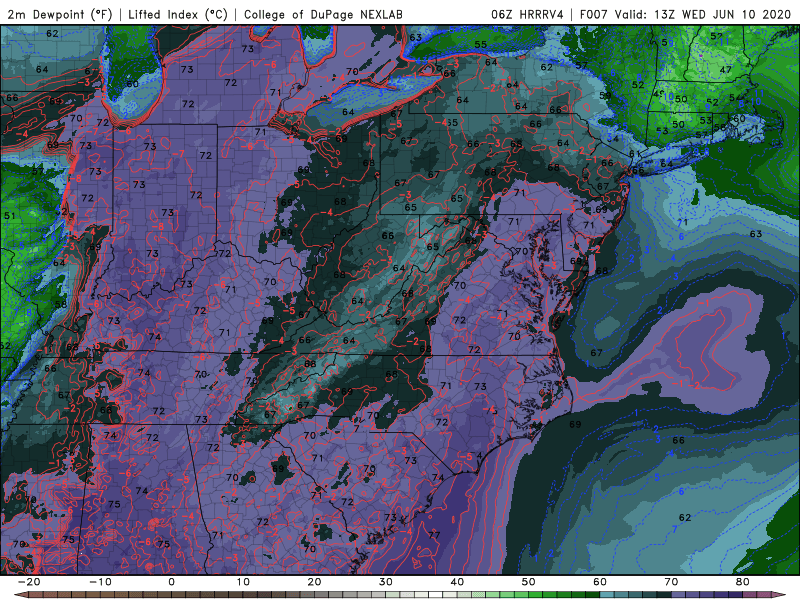Click the 60 label on the color scale

[600, 582]
